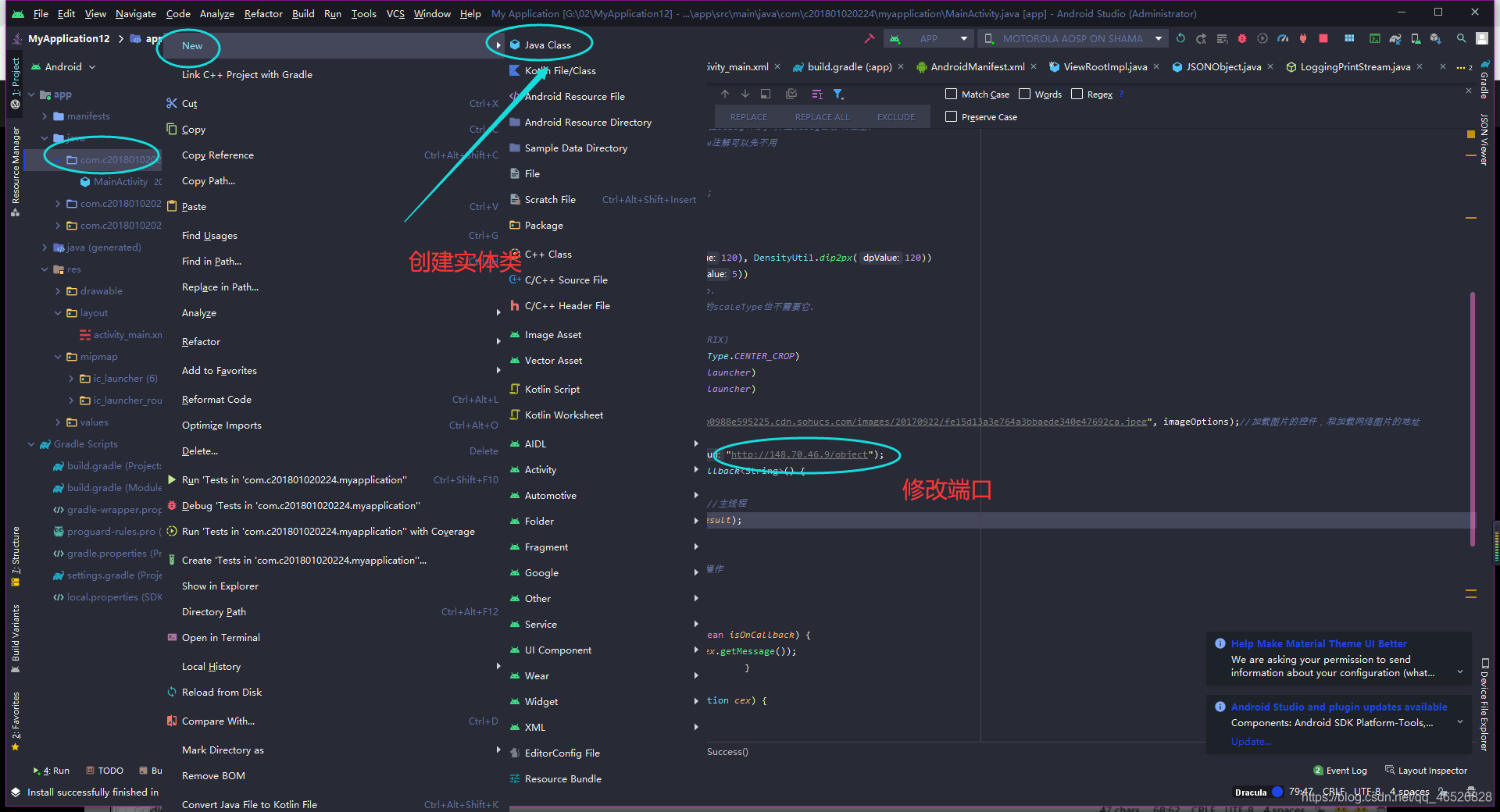The width and height of the screenshot is (1500, 812).
Task: Select activity_main.xml in layout folder
Action: point(121,335)
